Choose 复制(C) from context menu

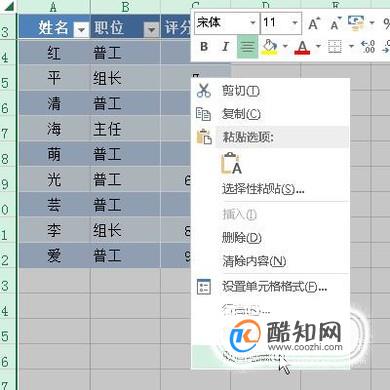[x=241, y=114]
